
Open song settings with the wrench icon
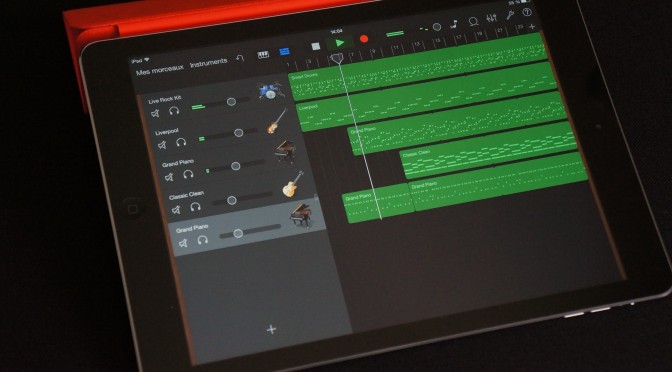coord(510,15)
